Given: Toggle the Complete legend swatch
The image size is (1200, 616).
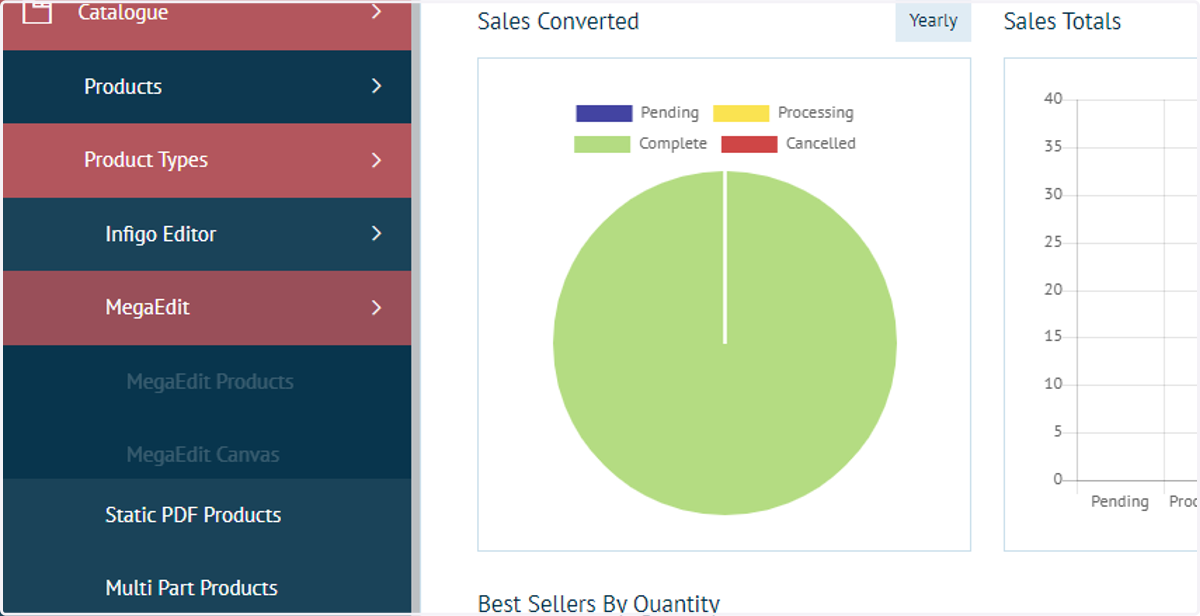Looking at the screenshot, I should [602, 144].
